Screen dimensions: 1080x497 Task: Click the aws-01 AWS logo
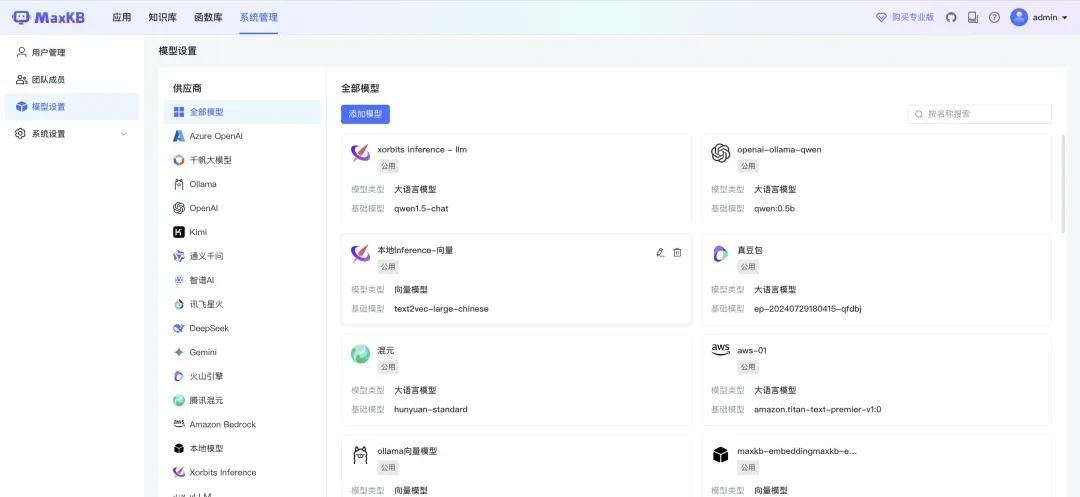720,351
